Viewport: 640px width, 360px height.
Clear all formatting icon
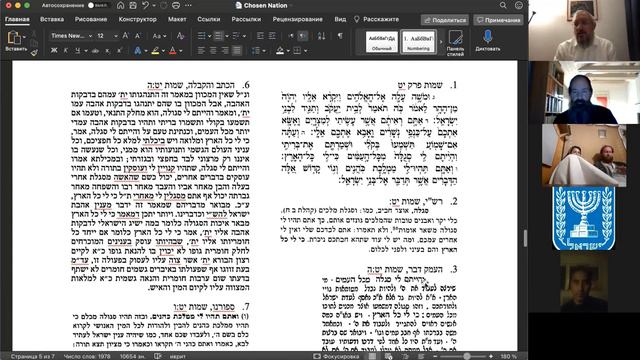tap(180, 36)
